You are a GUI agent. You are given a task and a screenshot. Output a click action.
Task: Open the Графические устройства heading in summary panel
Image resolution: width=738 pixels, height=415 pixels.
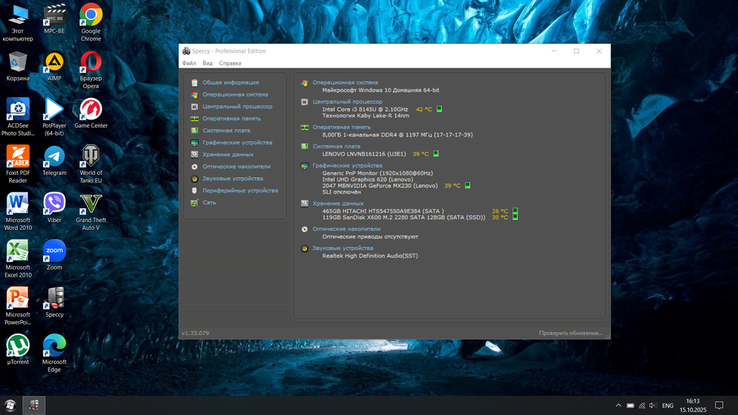coord(347,166)
